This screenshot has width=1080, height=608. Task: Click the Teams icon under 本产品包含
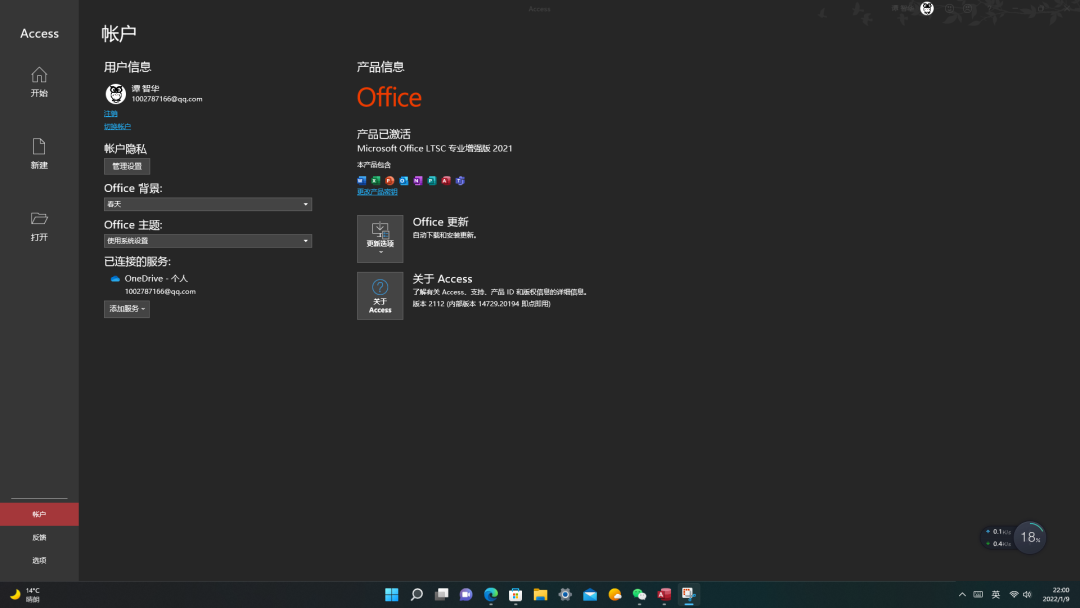458,181
